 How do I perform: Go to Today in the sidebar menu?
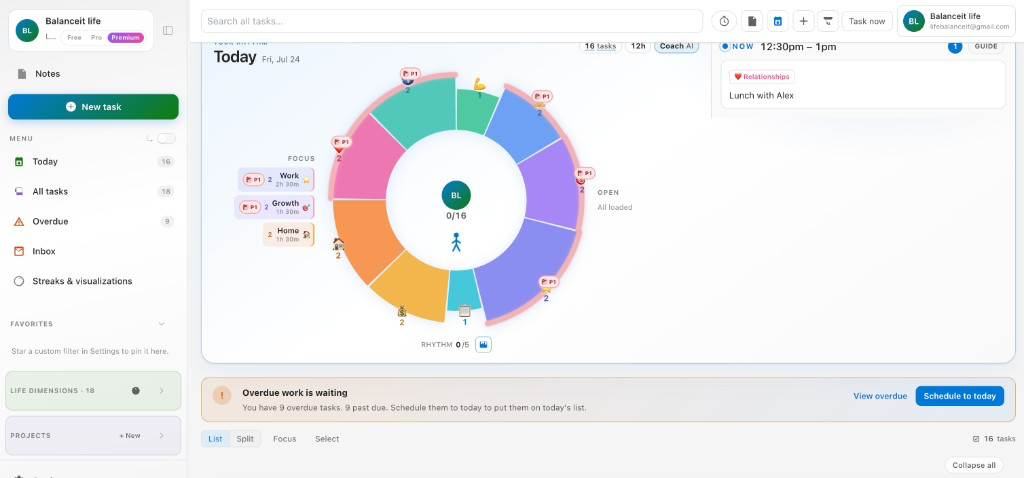point(93,161)
